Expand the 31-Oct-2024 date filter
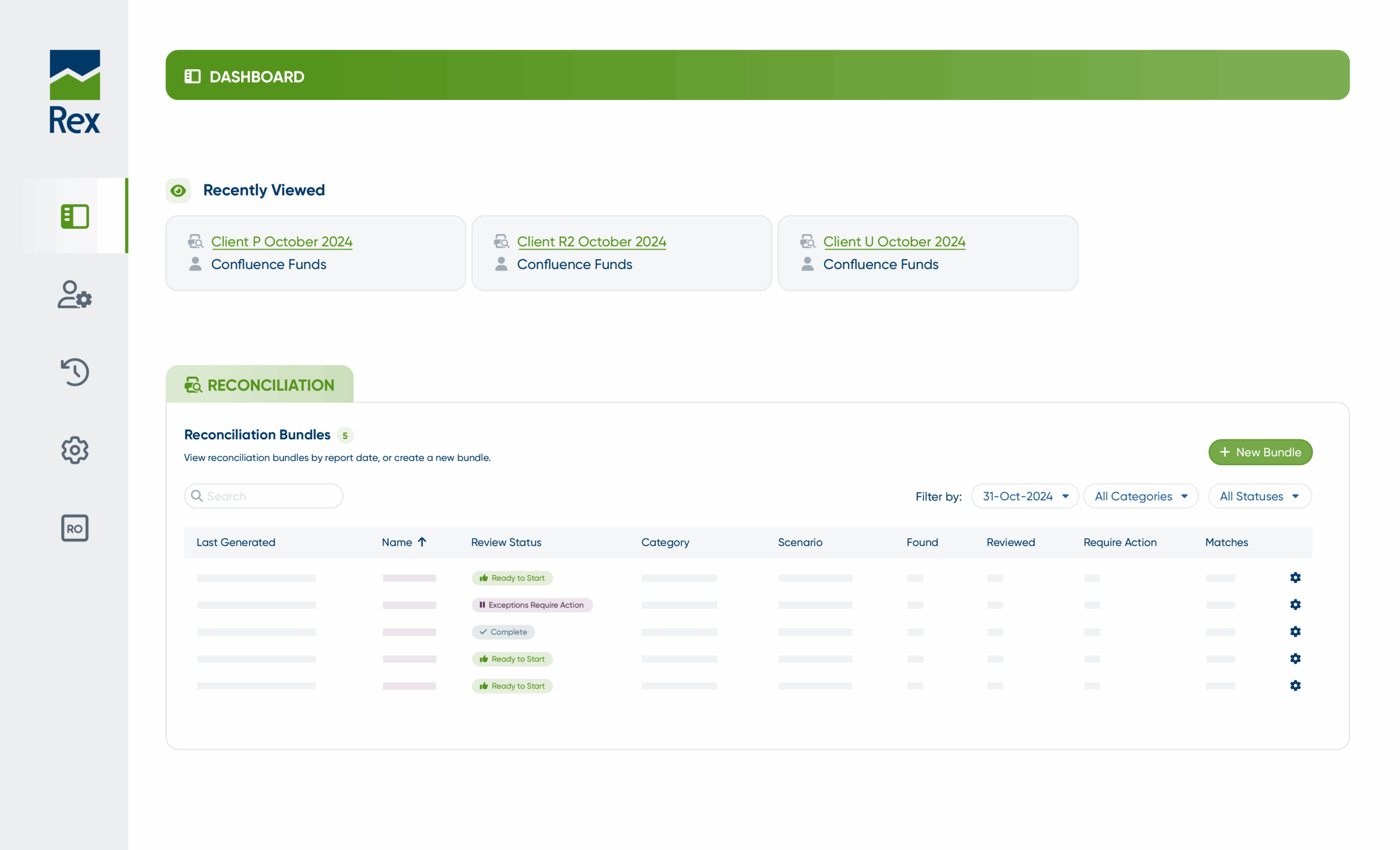Image resolution: width=1400 pixels, height=850 pixels. 1024,496
